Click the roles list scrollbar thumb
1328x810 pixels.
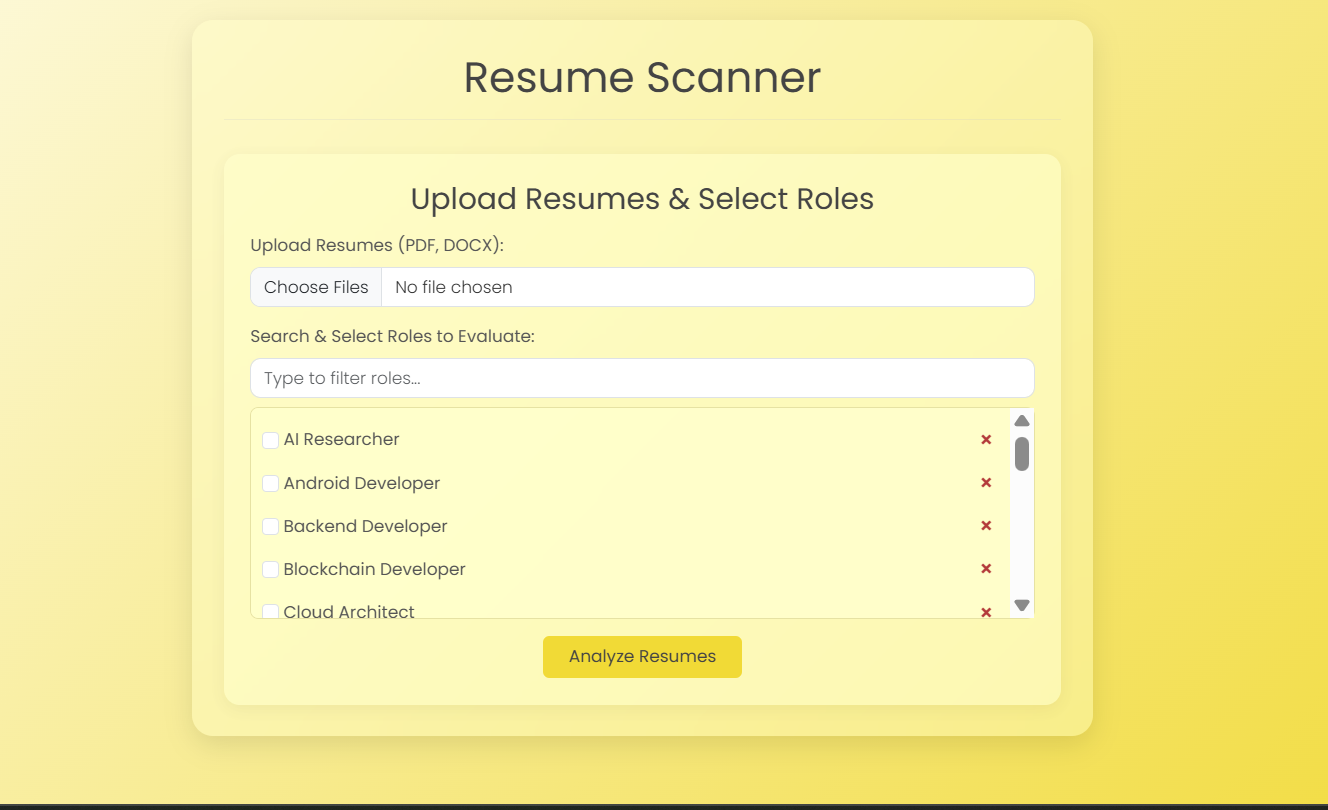1022,454
